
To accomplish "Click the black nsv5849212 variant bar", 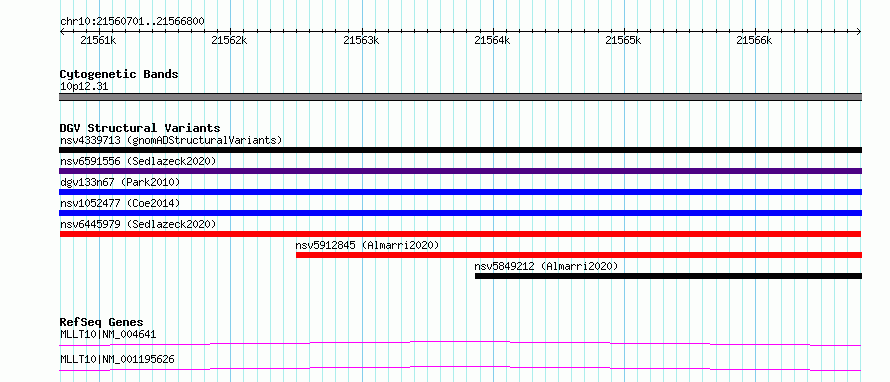I will pyautogui.click(x=669, y=276).
